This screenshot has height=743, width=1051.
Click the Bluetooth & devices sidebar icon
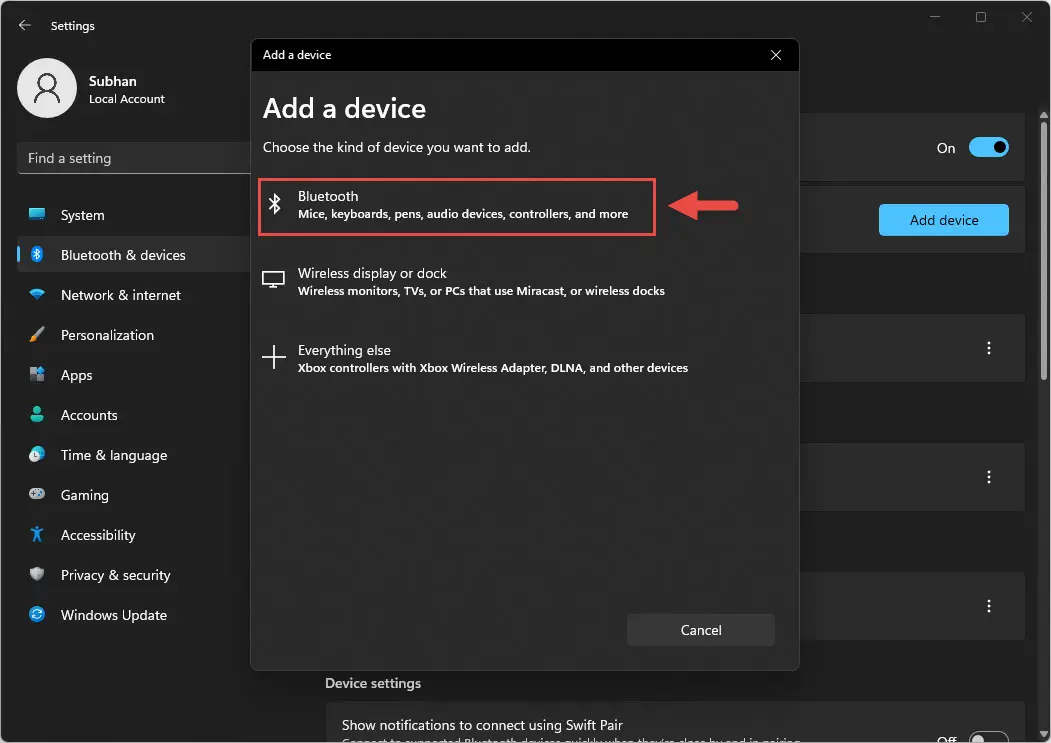point(37,255)
